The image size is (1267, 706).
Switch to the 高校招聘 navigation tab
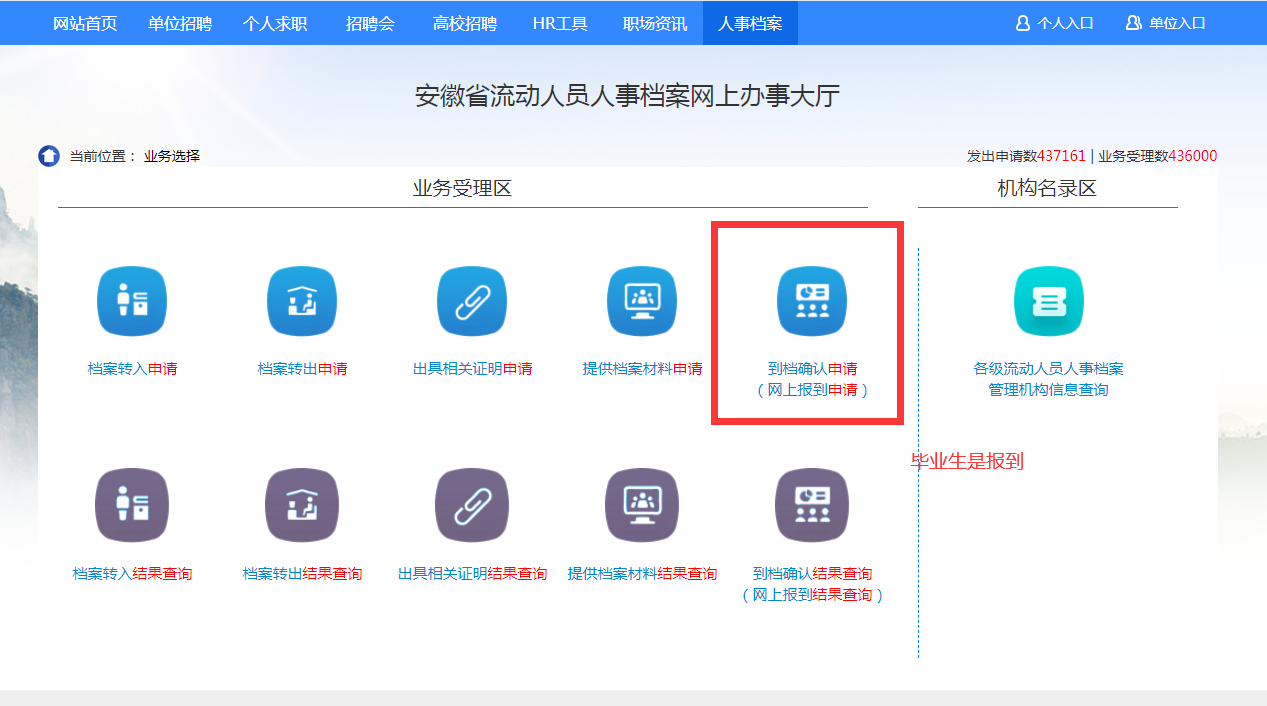point(465,23)
